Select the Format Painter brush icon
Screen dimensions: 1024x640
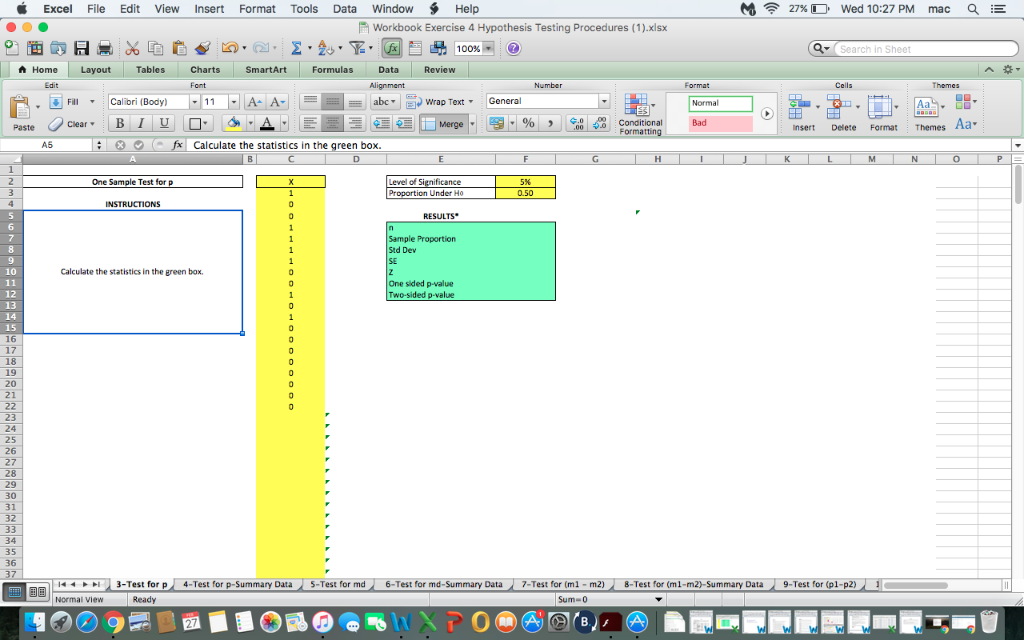tap(201, 46)
